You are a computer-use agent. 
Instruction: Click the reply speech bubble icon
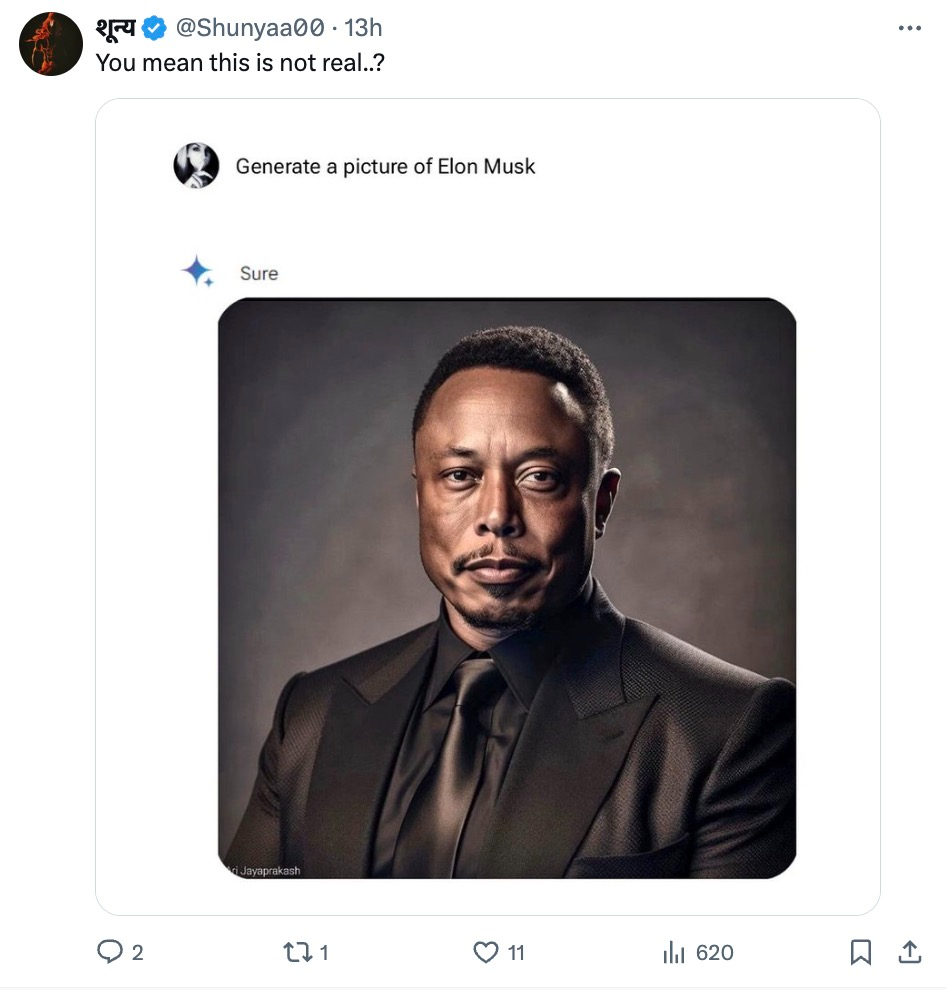point(109,952)
